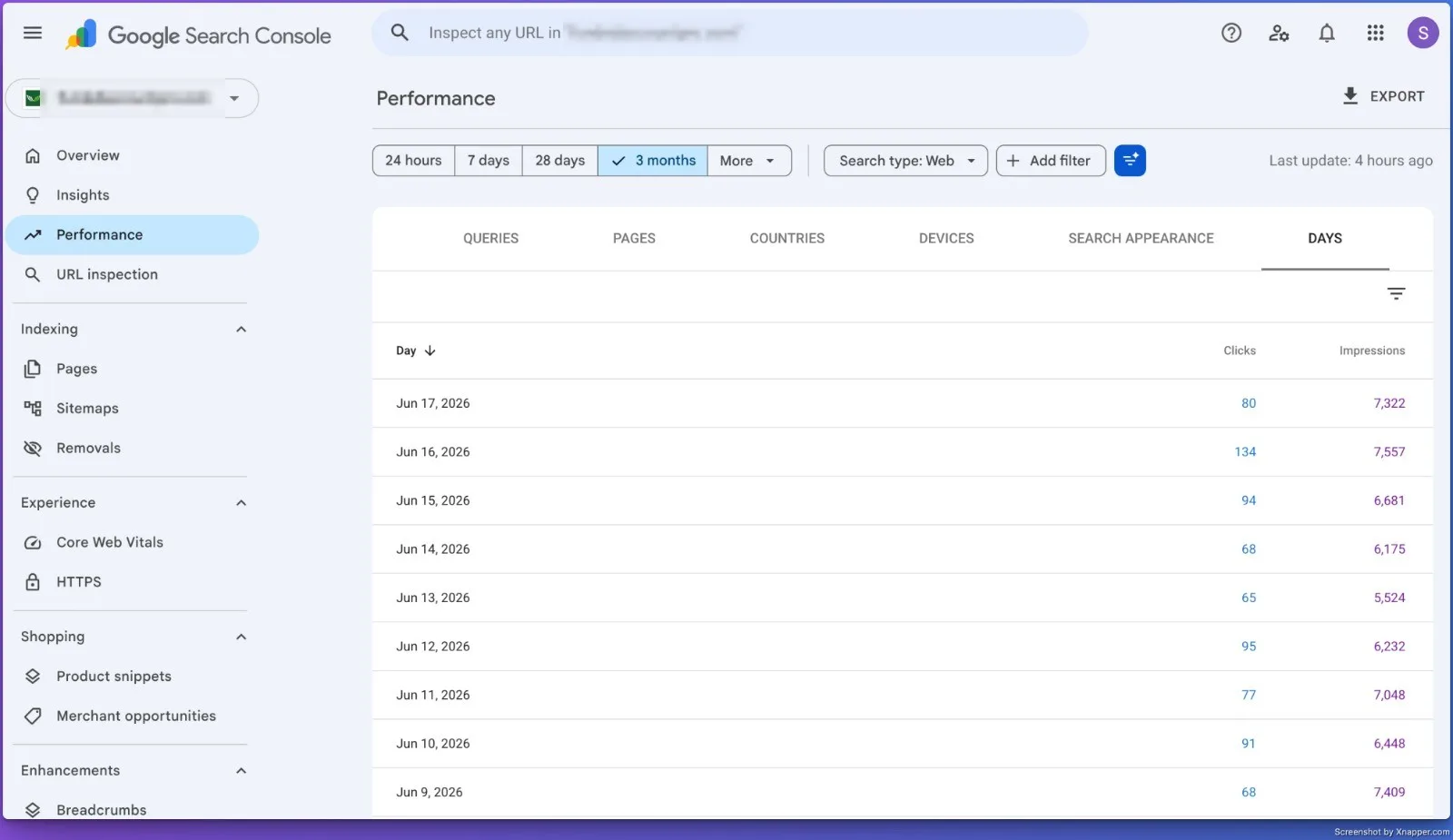Open Overview in the sidebar
The height and width of the screenshot is (840, 1453).
click(x=133, y=155)
